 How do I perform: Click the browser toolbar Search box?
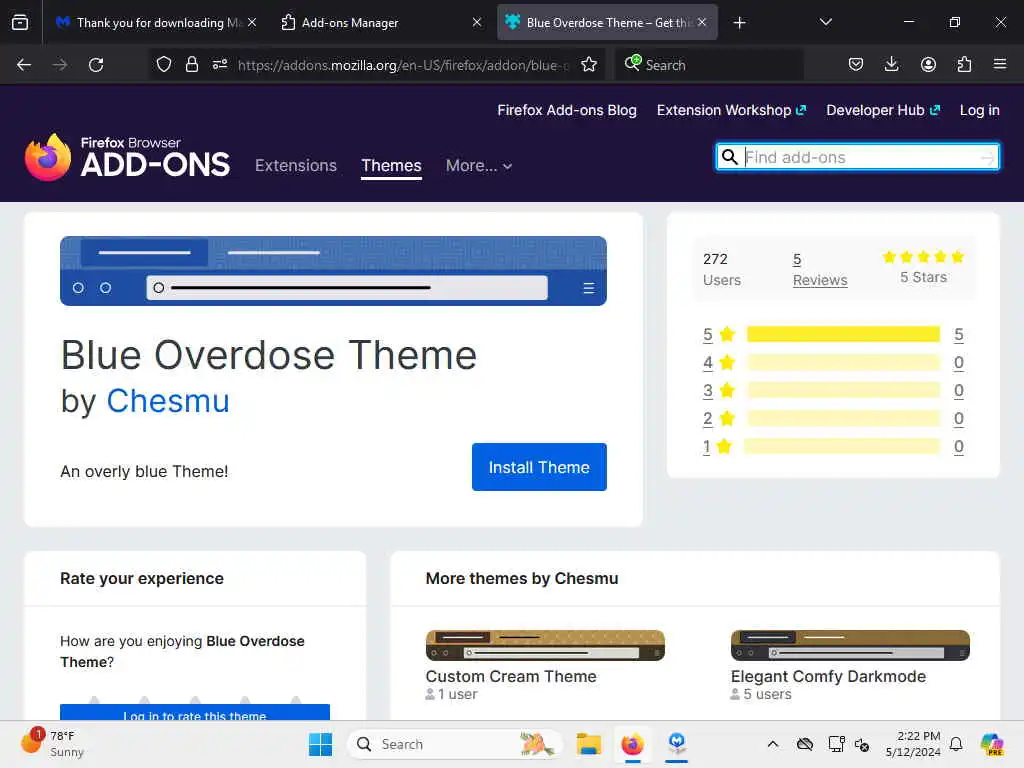[710, 65]
